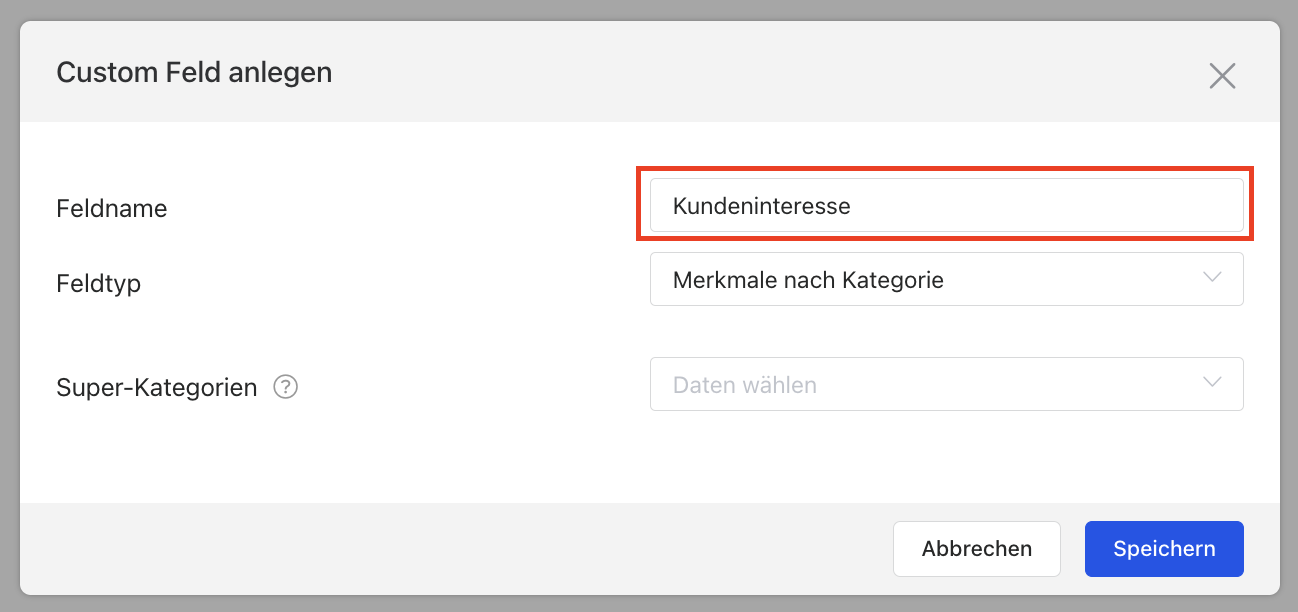Select the Merkmale nach Kategorie value
1298x612 pixels.
808,280
